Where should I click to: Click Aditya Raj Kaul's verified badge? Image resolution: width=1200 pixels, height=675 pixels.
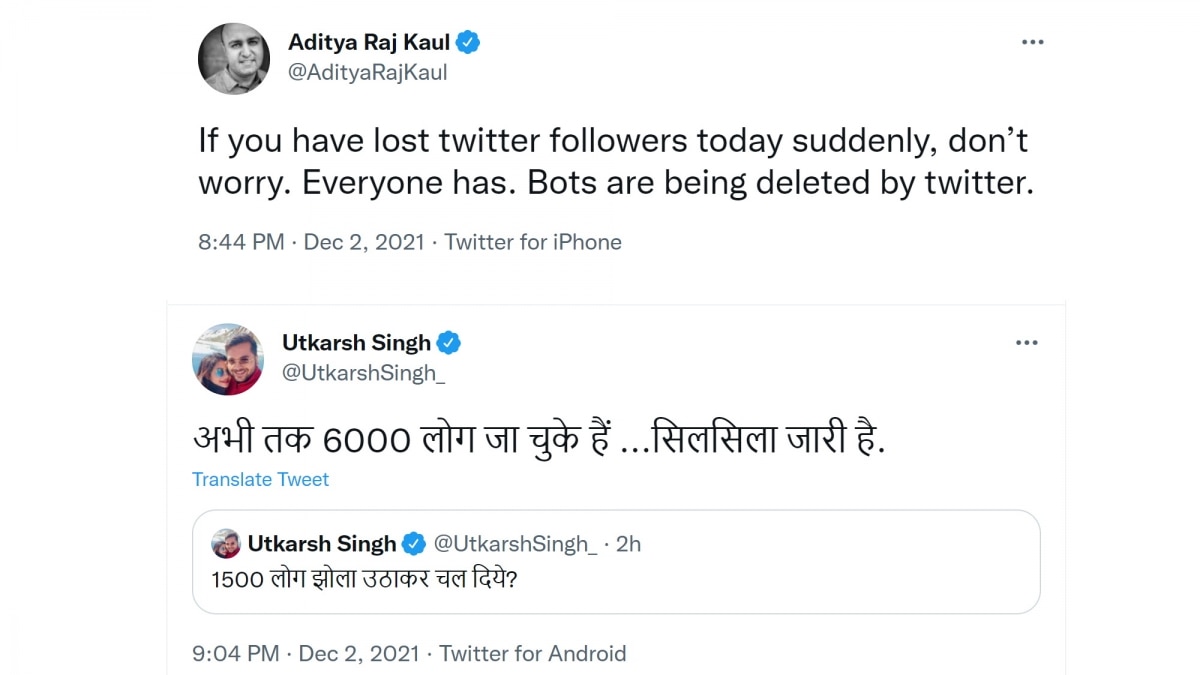tap(468, 42)
